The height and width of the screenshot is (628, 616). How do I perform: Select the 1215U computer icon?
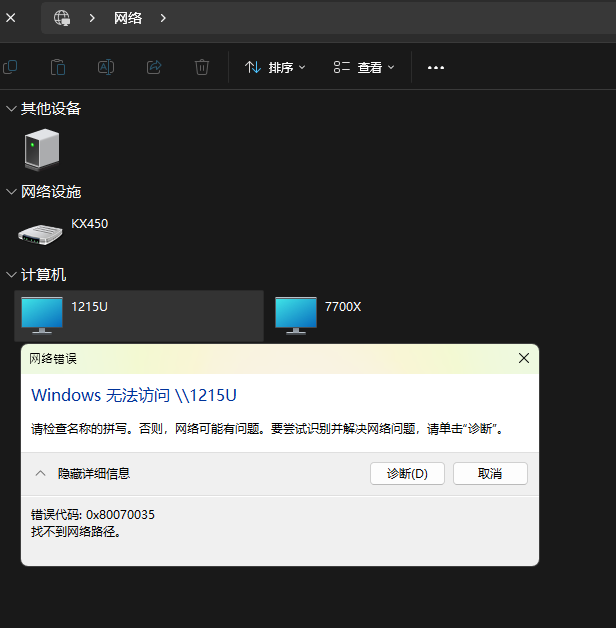(42, 316)
